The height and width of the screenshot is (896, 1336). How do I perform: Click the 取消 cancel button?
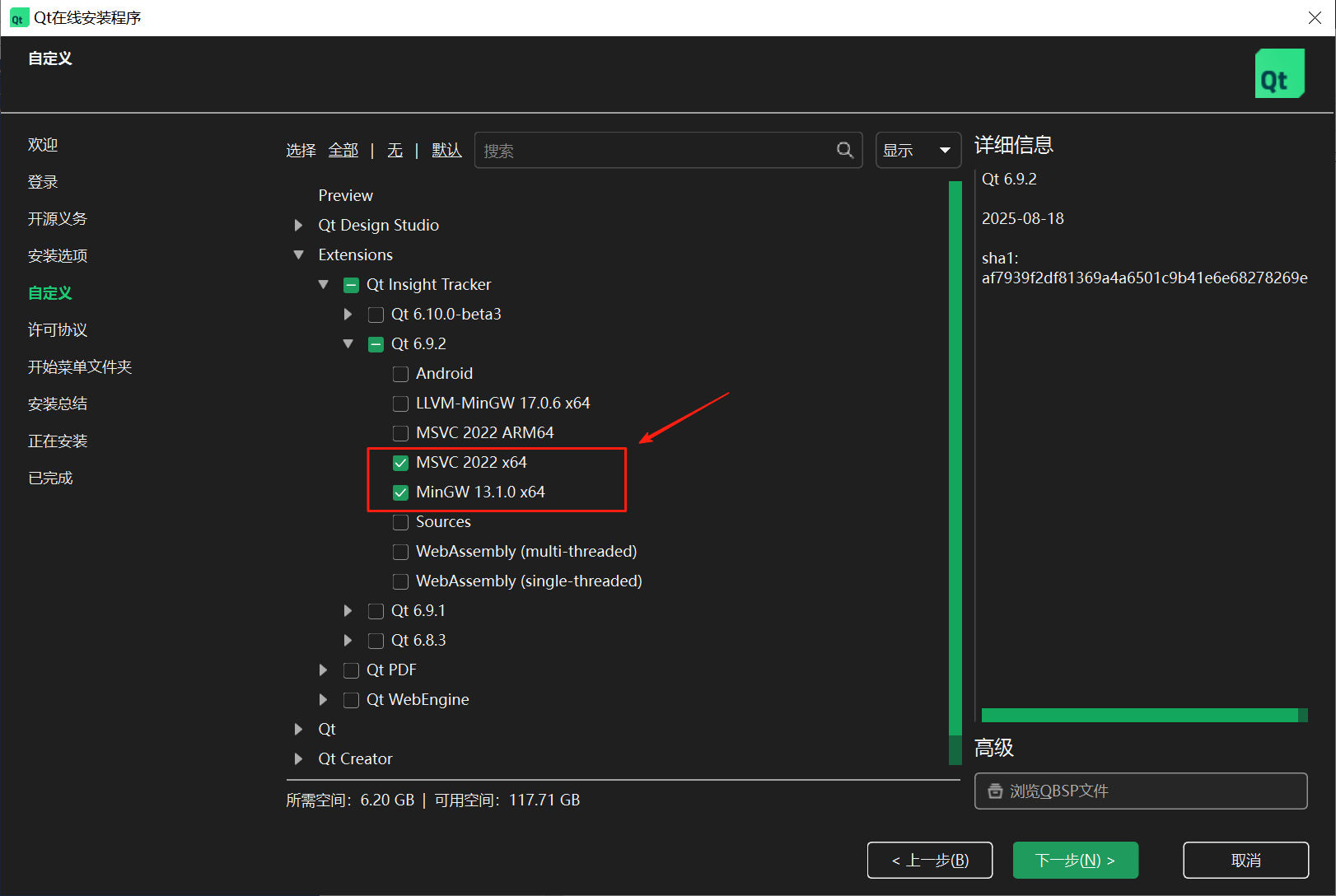click(1245, 860)
